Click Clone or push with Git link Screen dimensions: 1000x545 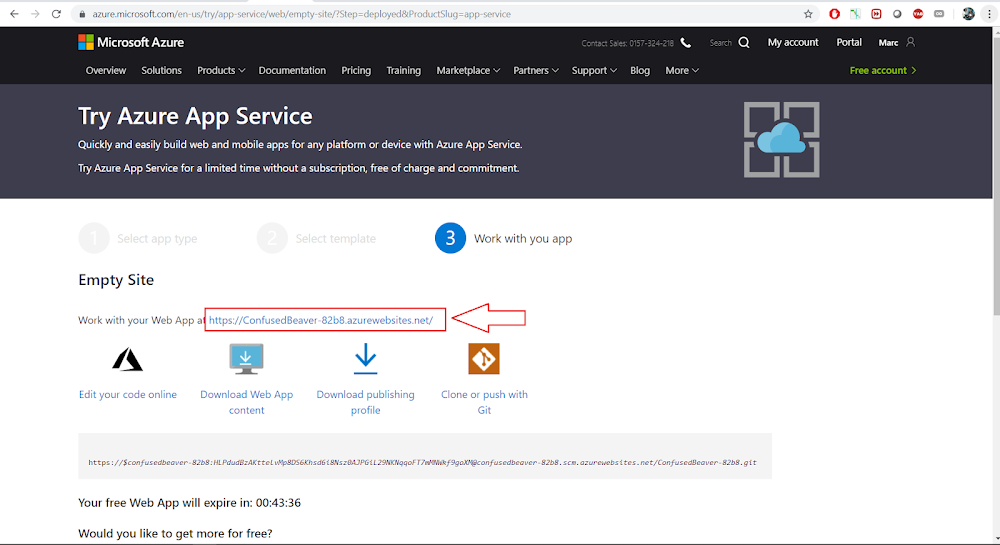[484, 402]
